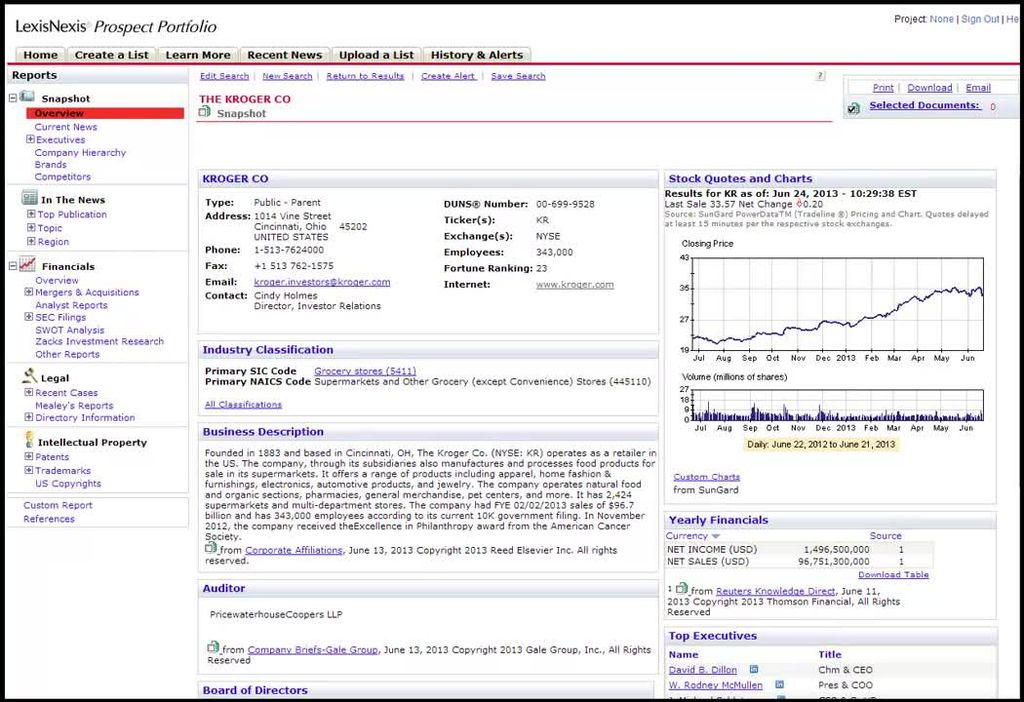Expand Mergers & Acquisitions node
This screenshot has width=1024, height=702.
click(x=30, y=293)
